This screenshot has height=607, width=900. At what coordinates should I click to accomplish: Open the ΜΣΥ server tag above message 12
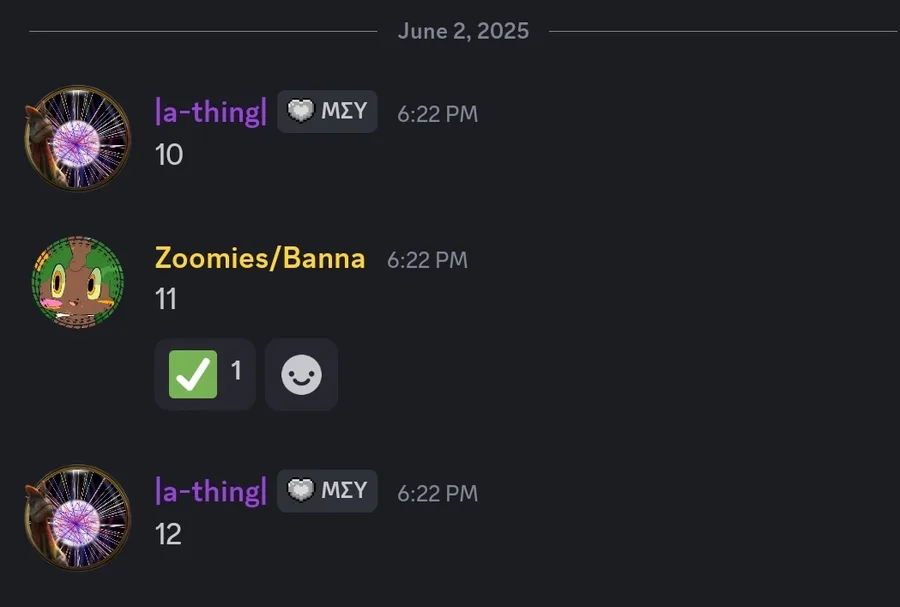pyautogui.click(x=327, y=491)
